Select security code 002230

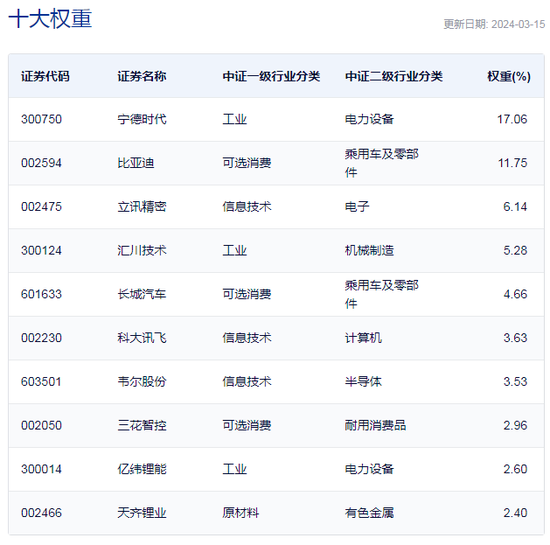click(x=41, y=338)
